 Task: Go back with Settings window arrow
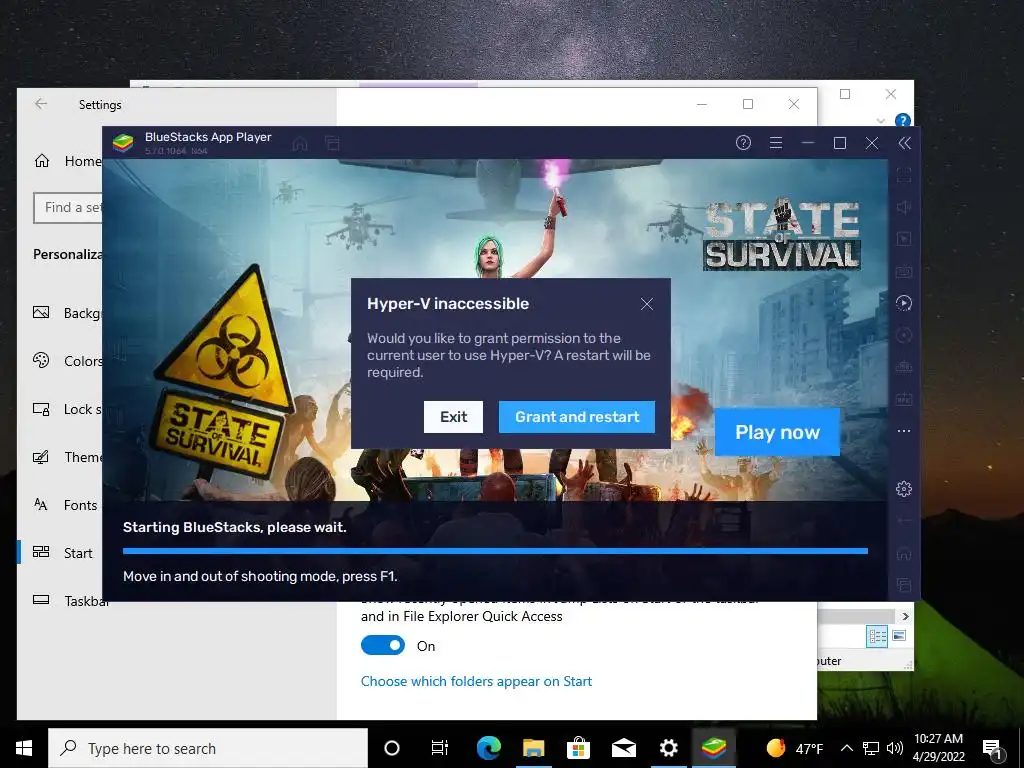coord(41,104)
